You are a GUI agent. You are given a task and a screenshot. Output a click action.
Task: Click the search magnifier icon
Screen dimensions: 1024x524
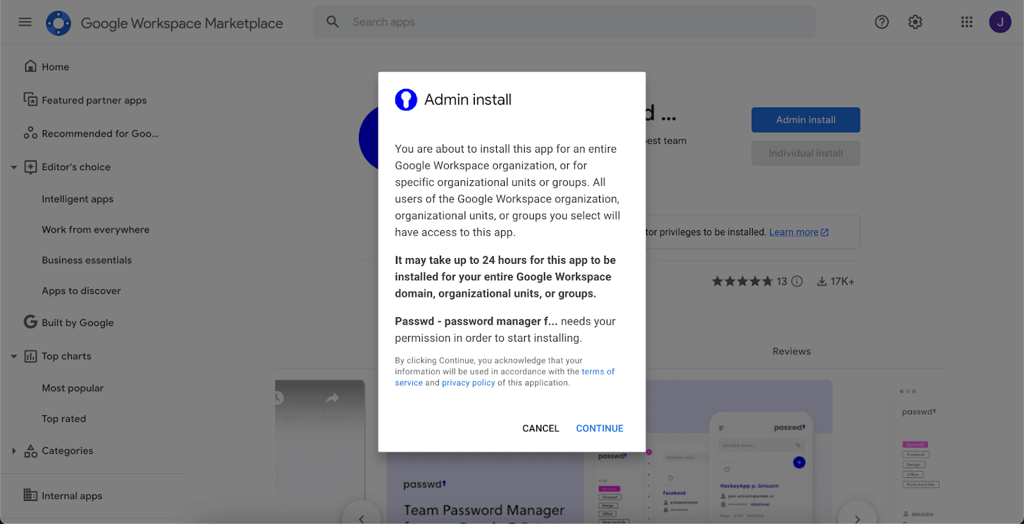tap(333, 22)
